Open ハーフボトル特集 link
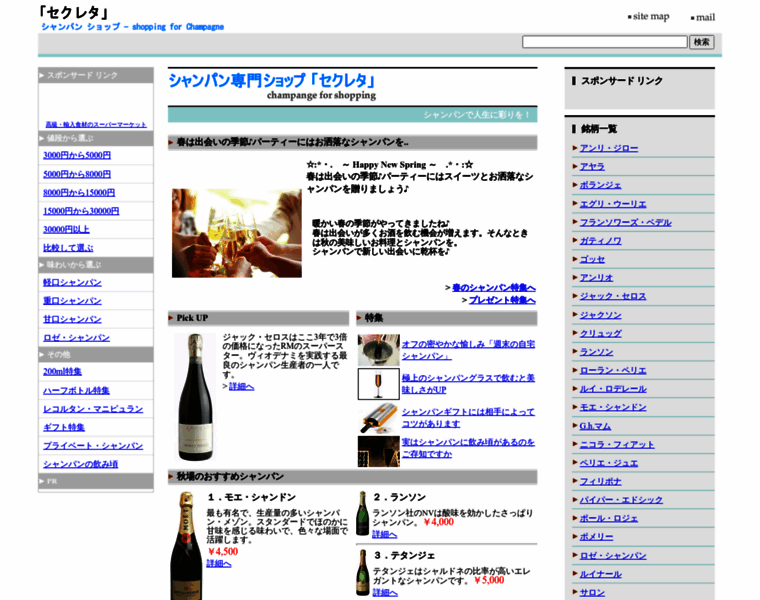The width and height of the screenshot is (760, 600). pyautogui.click(x=76, y=390)
